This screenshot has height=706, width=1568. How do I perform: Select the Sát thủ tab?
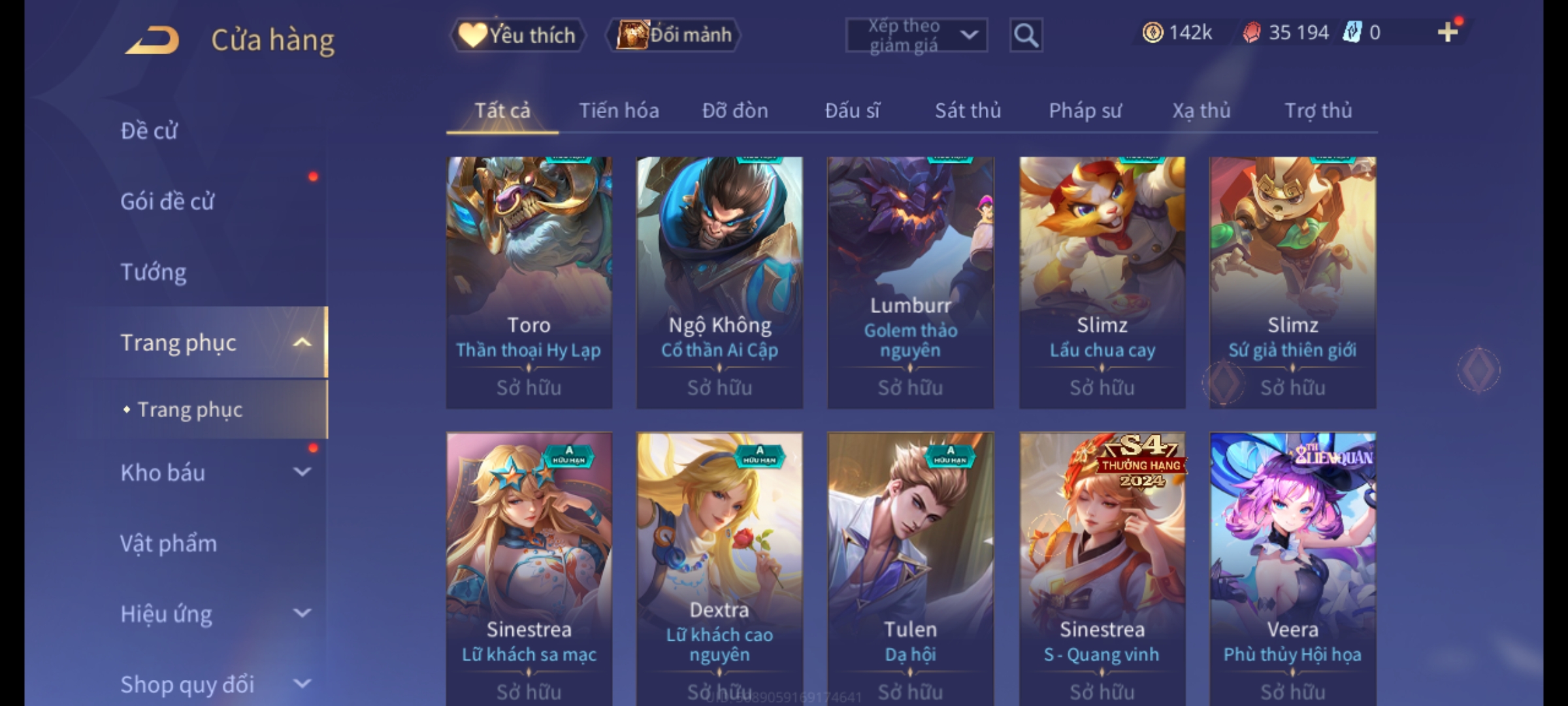click(968, 110)
